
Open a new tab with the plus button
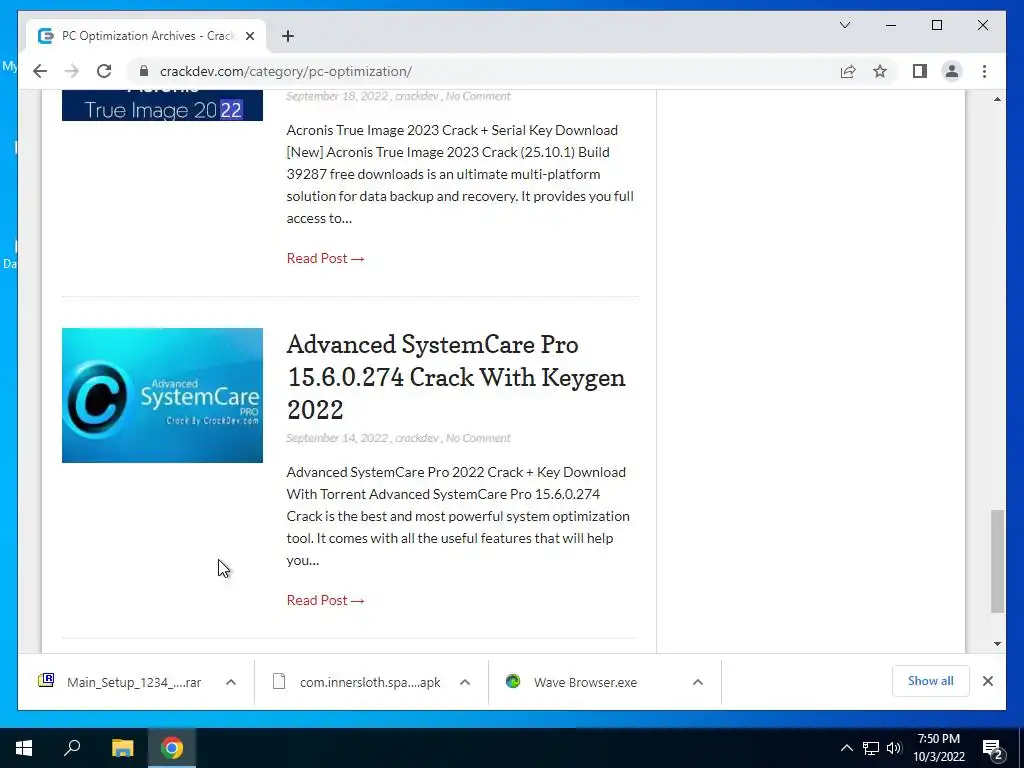288,36
